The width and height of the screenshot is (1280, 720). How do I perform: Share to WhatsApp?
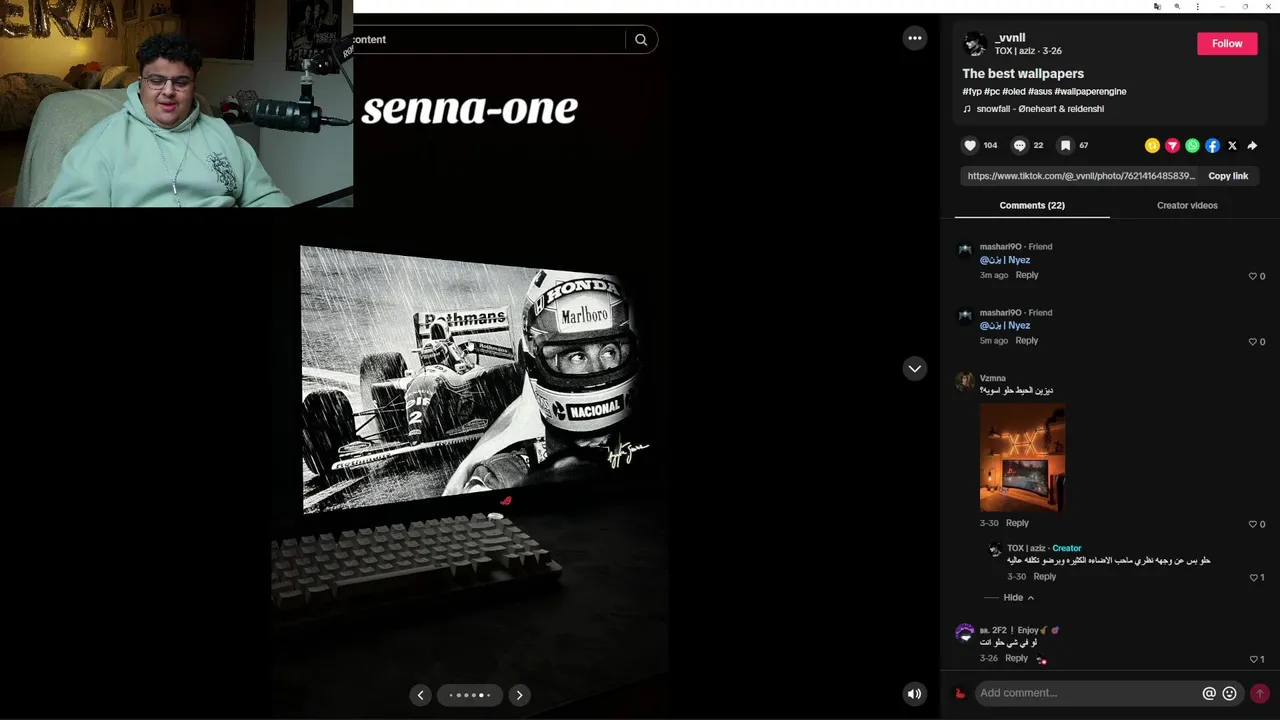(x=1192, y=145)
